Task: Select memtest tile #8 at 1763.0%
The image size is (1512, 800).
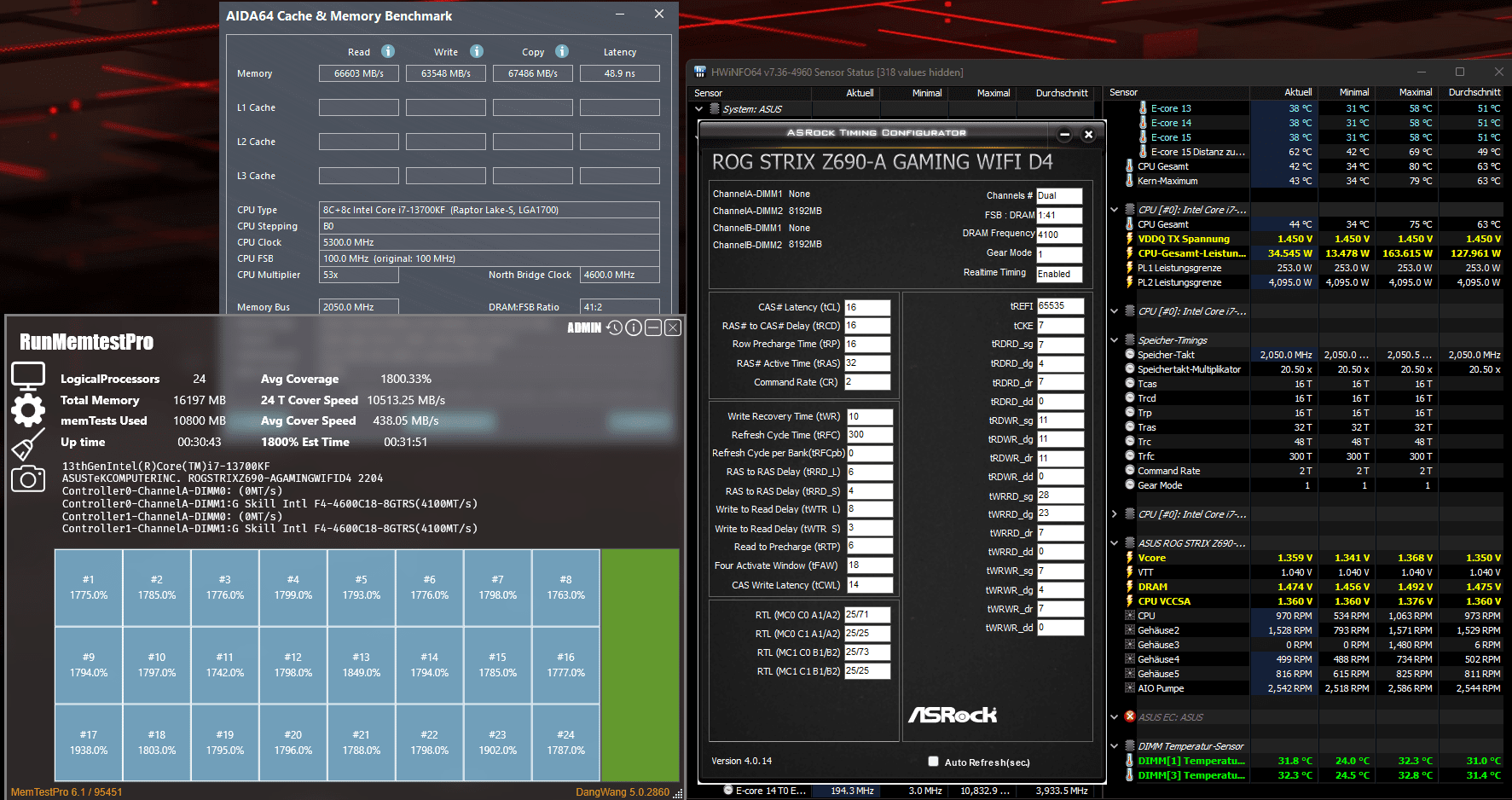Action: [566, 588]
